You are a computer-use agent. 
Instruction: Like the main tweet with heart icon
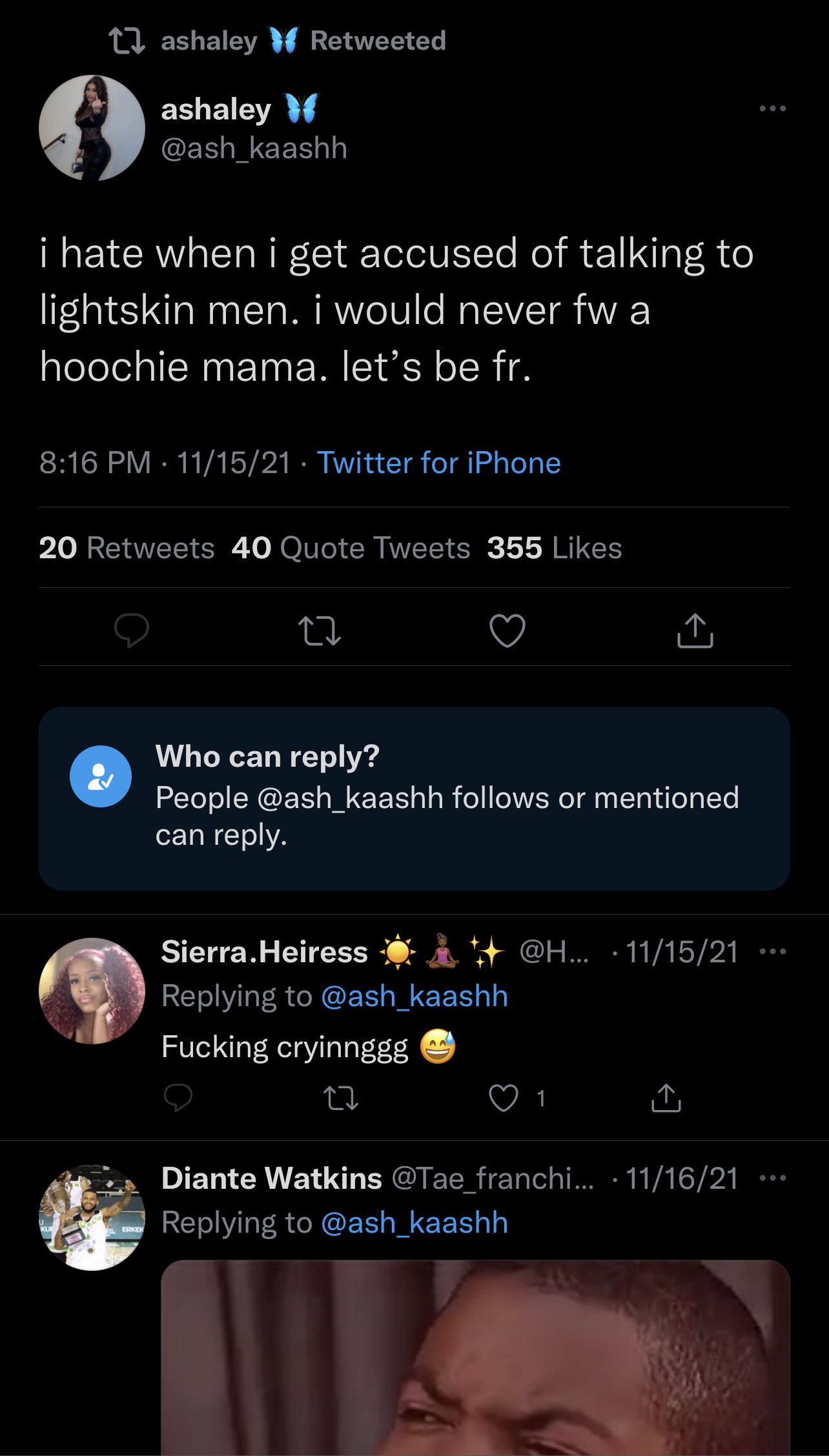pos(507,631)
